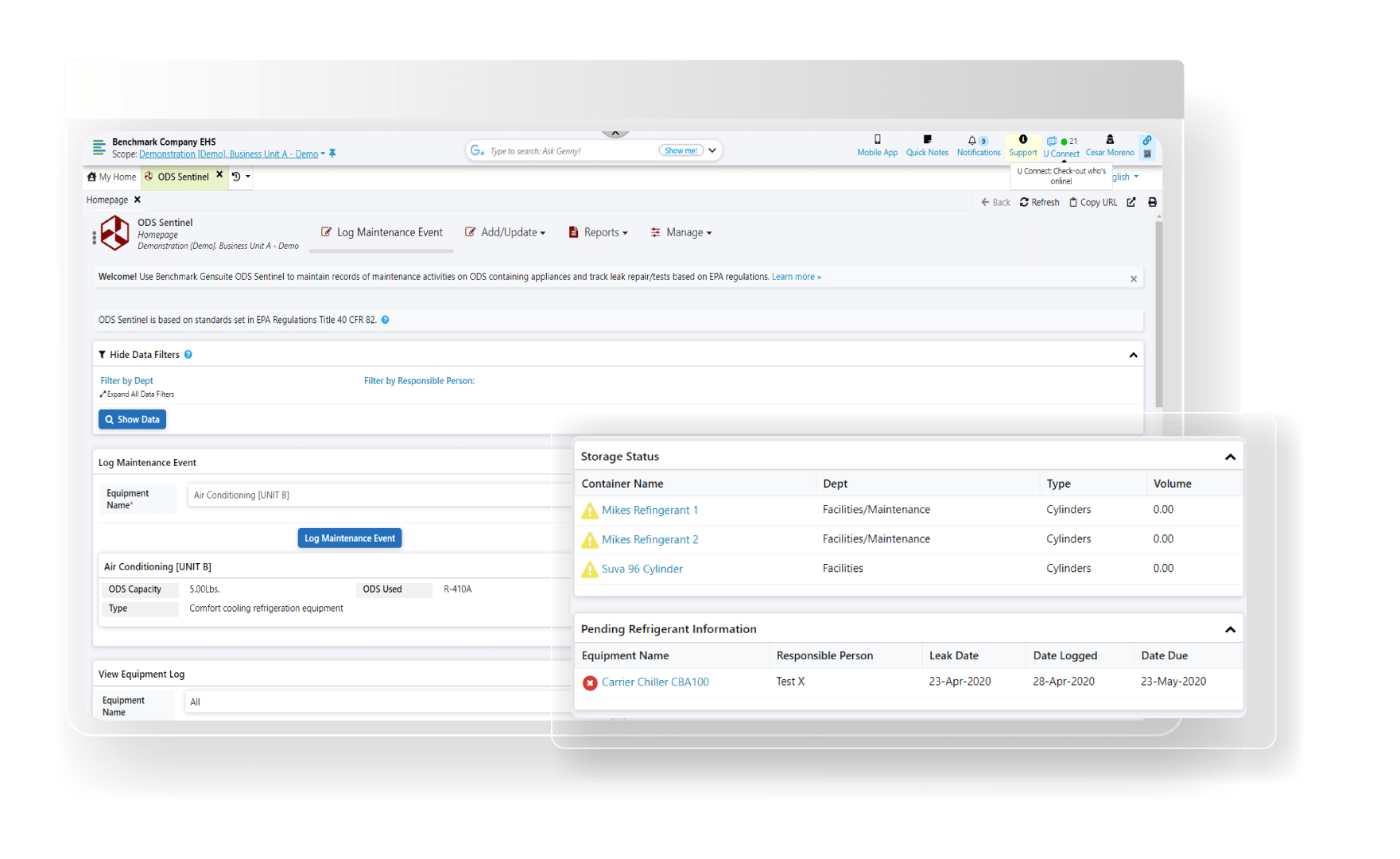This screenshot has width=1400, height=859.
Task: Open Quick Notes
Action: [x=927, y=145]
